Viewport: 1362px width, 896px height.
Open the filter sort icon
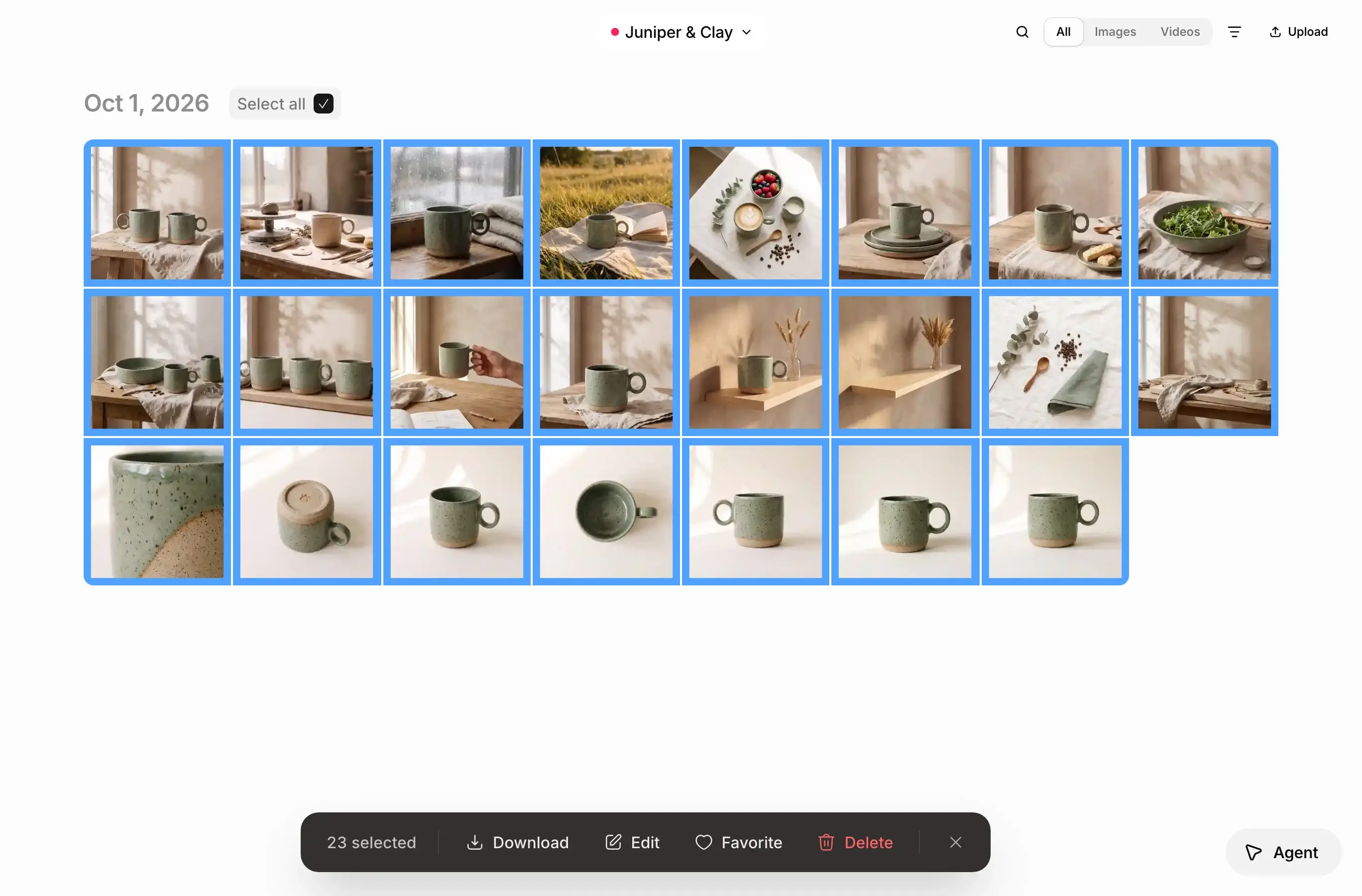1235,32
